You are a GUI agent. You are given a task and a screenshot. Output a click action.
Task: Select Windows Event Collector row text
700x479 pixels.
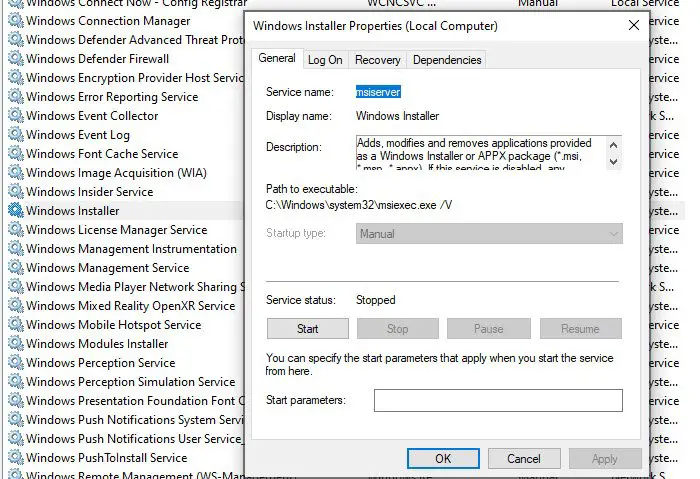(x=92, y=116)
